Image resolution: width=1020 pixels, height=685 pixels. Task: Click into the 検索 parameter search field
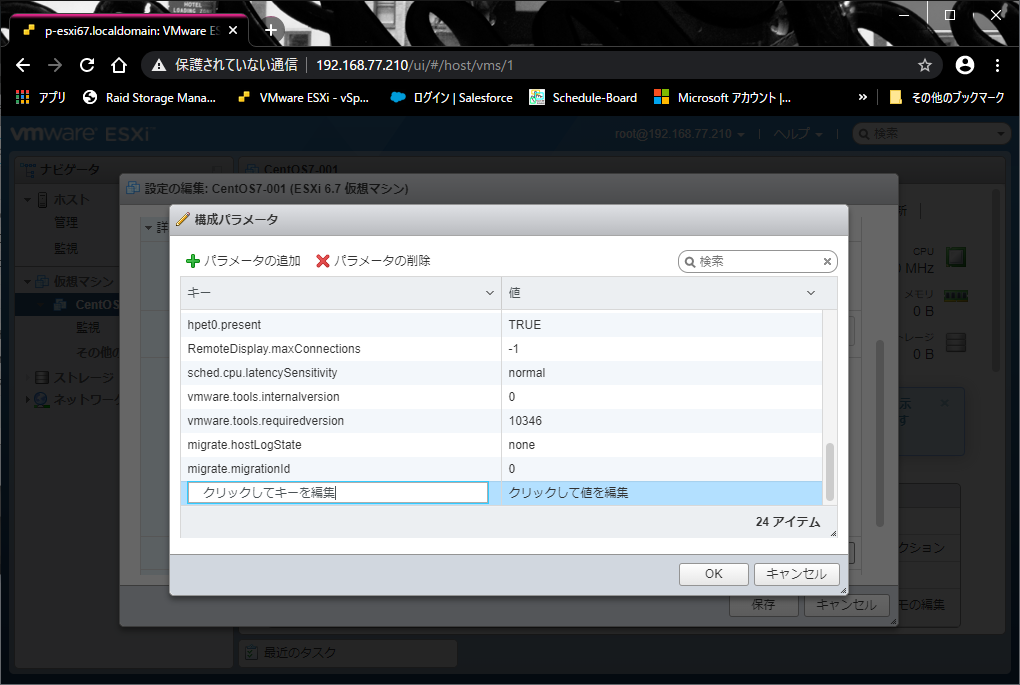coord(758,262)
